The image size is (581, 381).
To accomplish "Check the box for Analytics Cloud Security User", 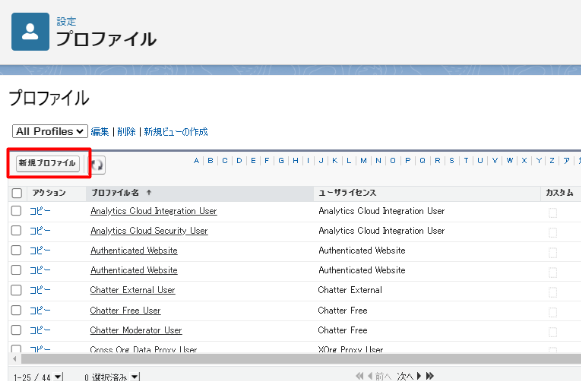I will point(16,231).
